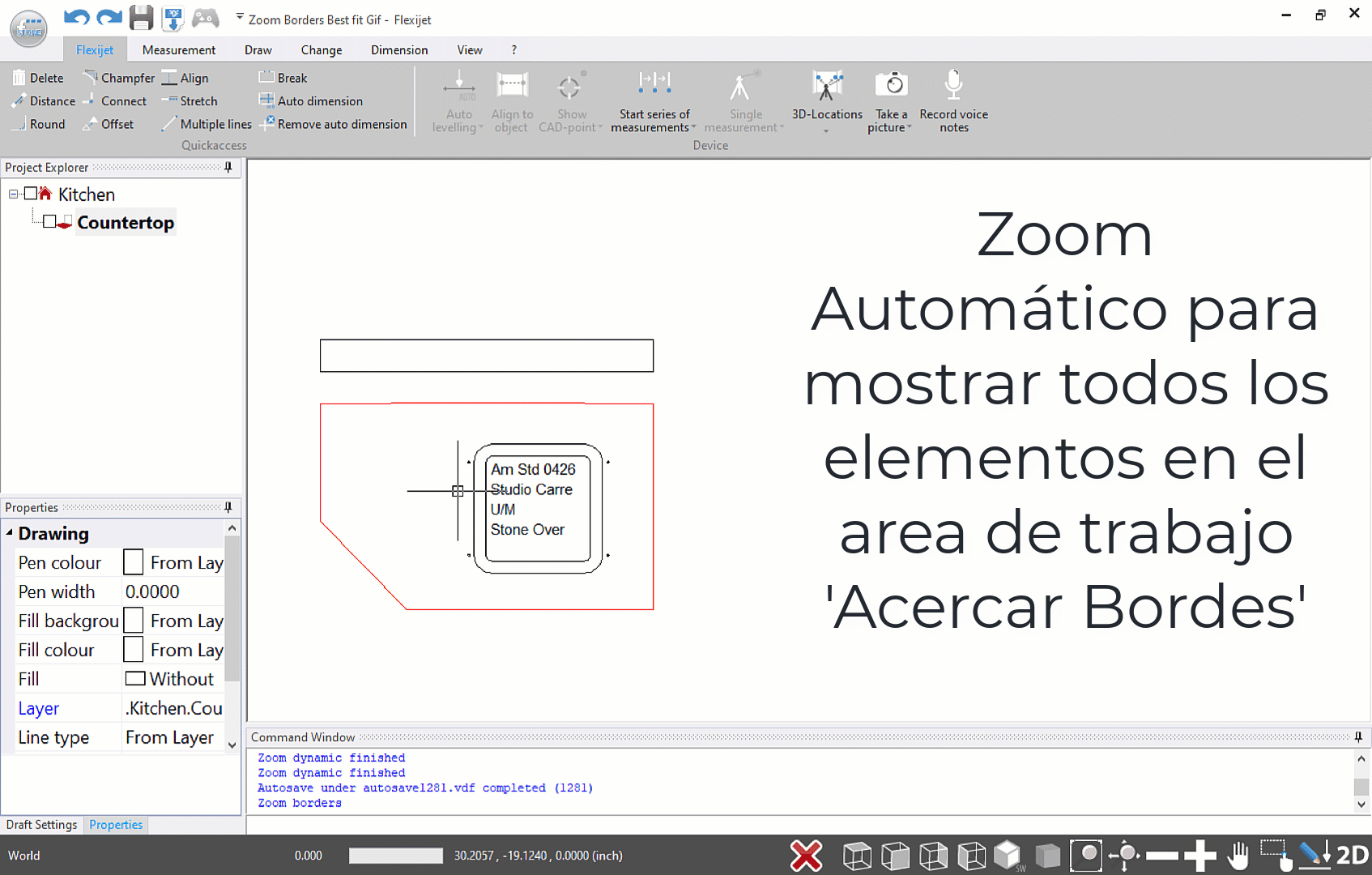Collapse the Drawing properties section
This screenshot has height=875, width=1372.
point(10,533)
